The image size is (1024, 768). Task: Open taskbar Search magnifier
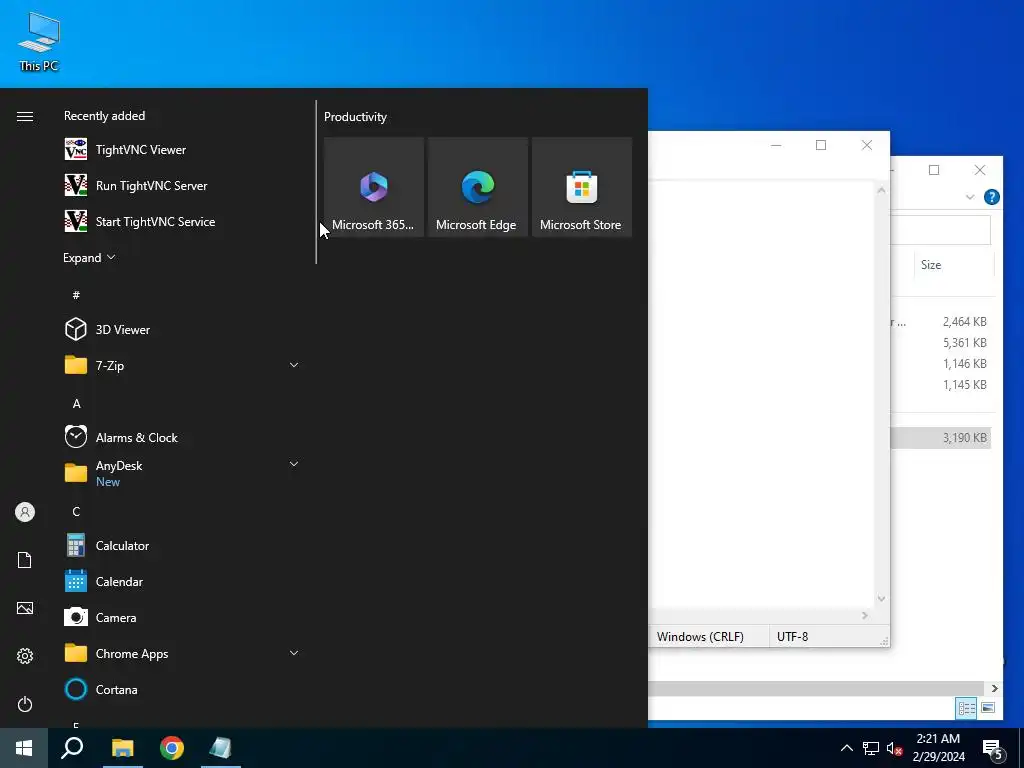point(72,748)
